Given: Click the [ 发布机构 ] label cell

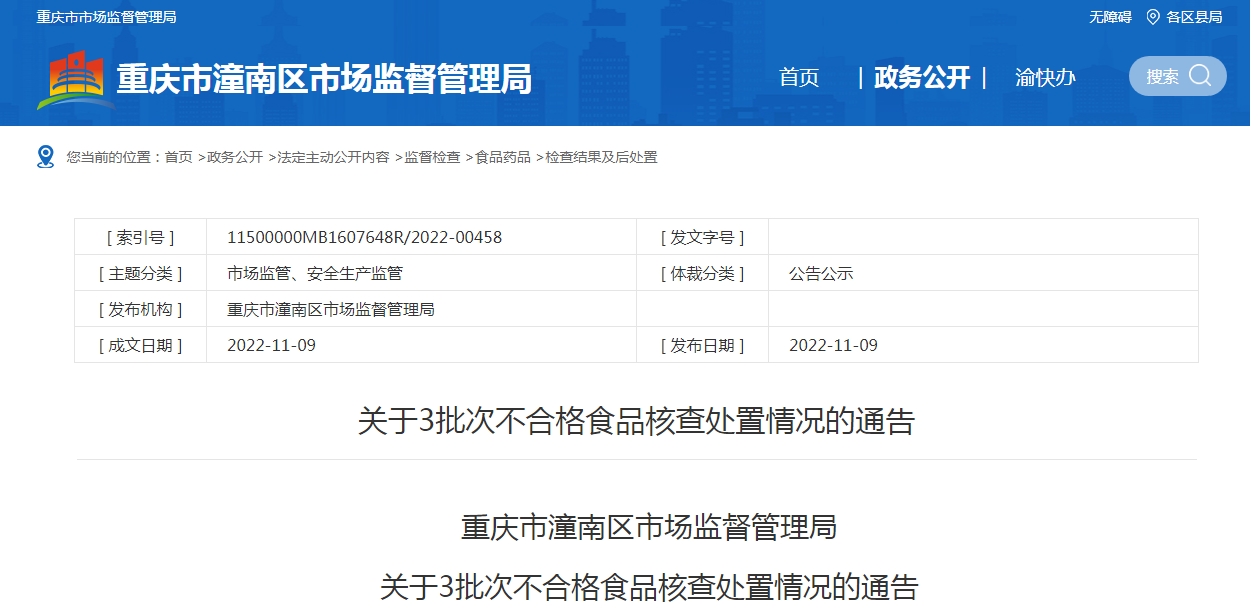Looking at the screenshot, I should pyautogui.click(x=140, y=309).
